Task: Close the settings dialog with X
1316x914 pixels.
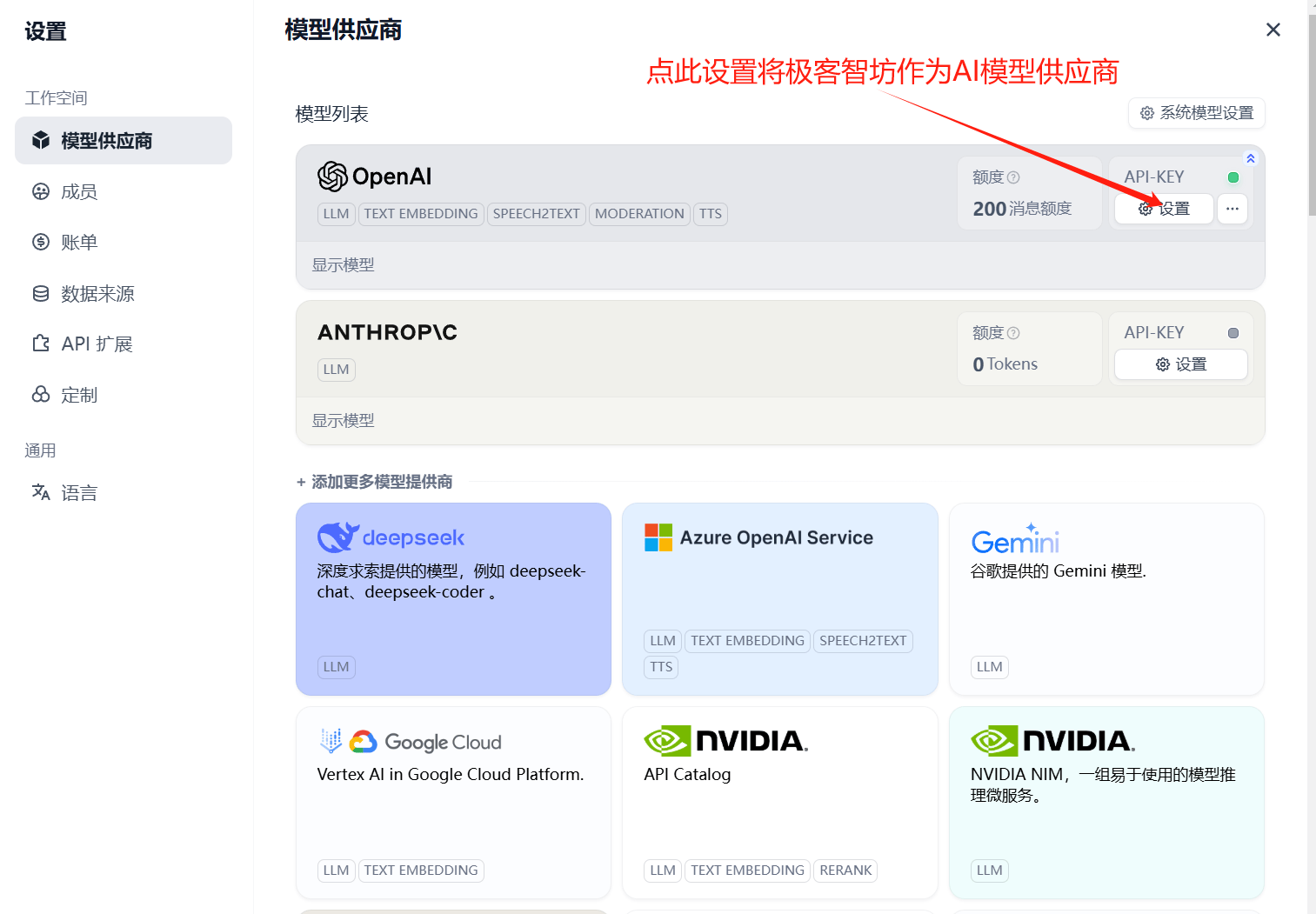Action: [x=1273, y=30]
